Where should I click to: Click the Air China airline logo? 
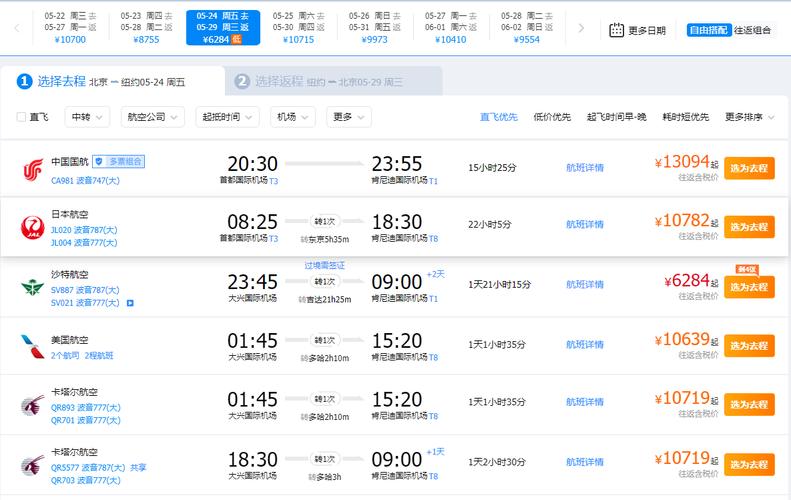coord(33,170)
